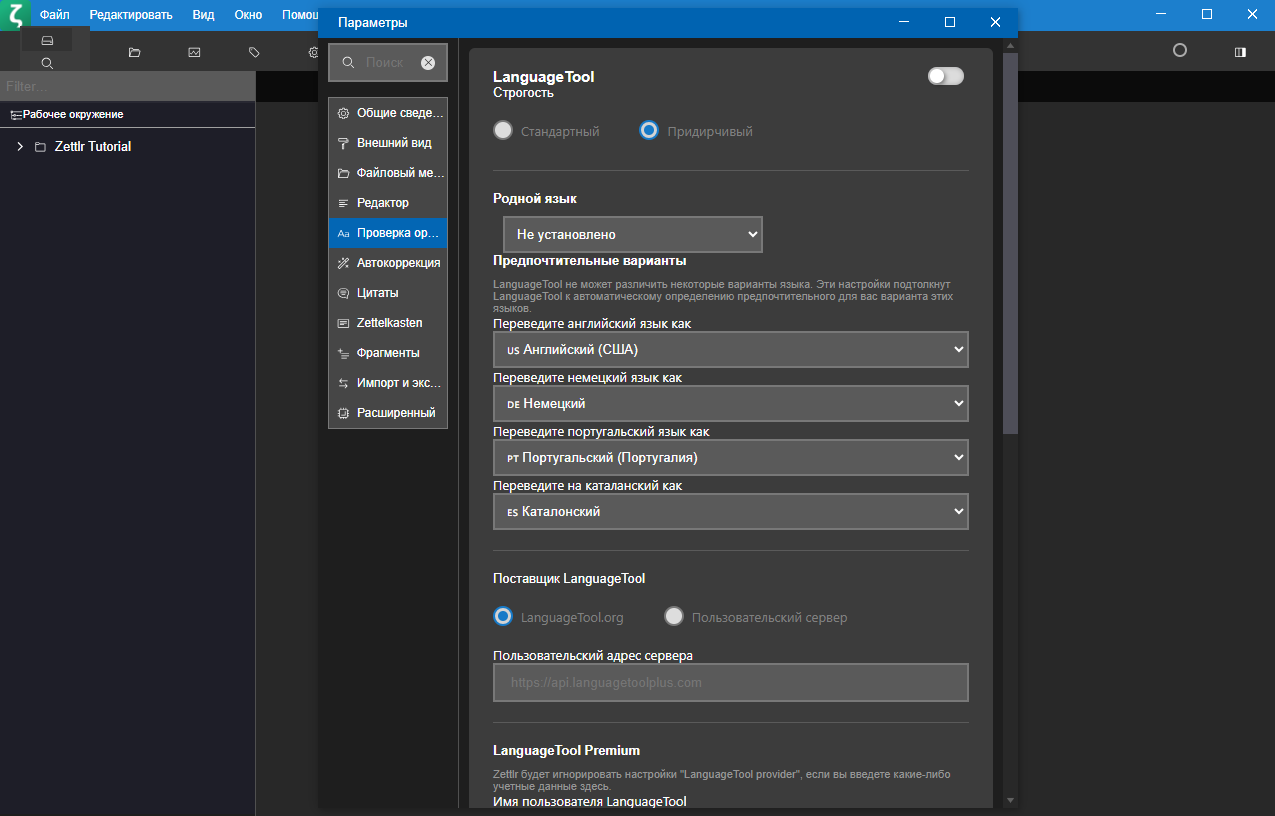Switch to Автокоррекция settings tab

[388, 263]
